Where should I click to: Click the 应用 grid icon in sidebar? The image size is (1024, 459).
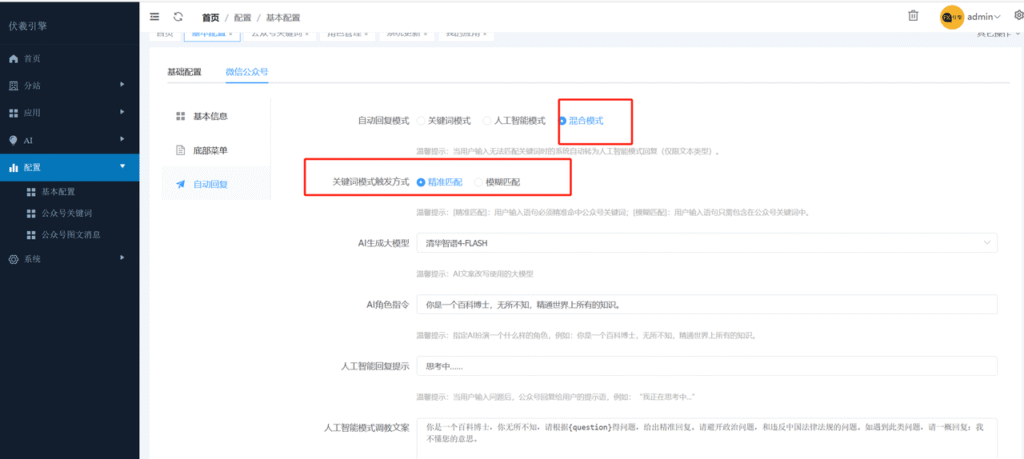13,113
